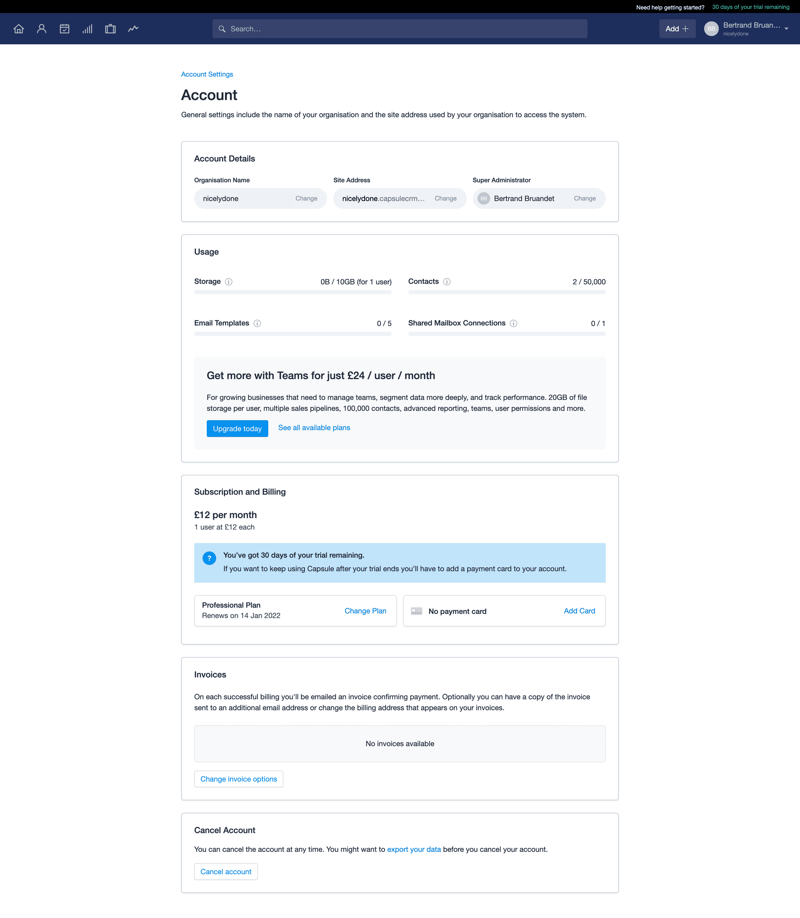Click the Sales Pipeline chart icon
800x918 pixels.
pyautogui.click(x=87, y=29)
